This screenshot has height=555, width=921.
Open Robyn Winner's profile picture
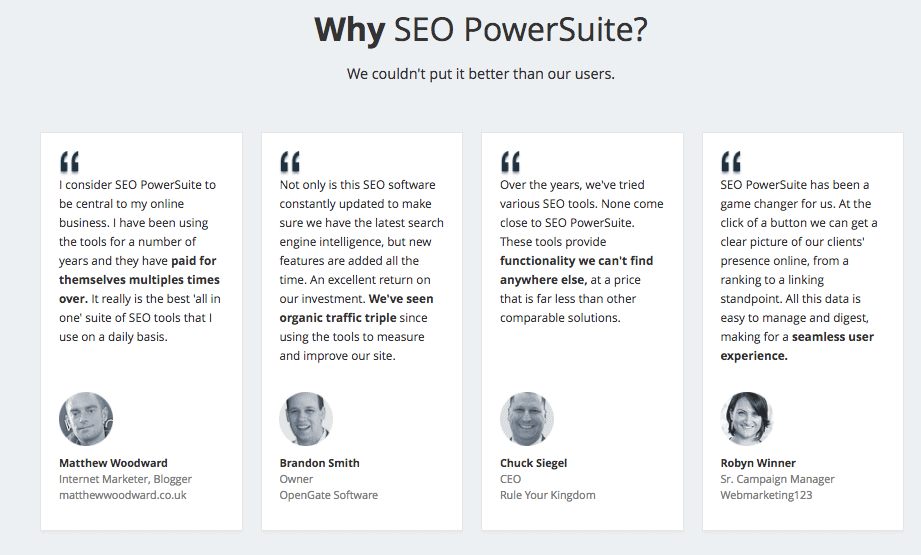click(x=747, y=419)
